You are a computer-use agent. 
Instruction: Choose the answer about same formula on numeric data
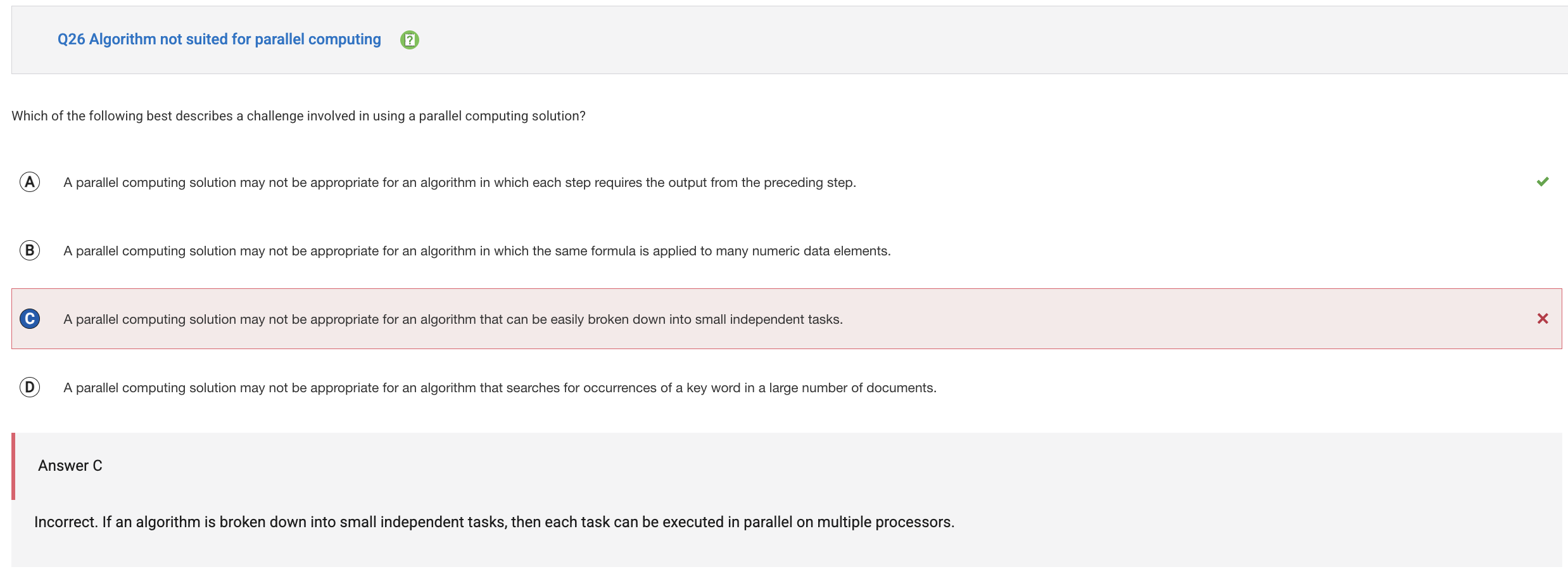pyautogui.click(x=477, y=251)
